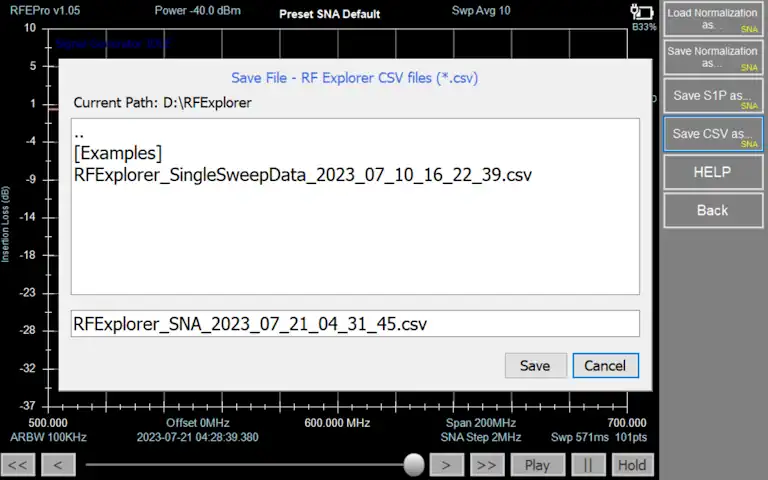Image resolution: width=768 pixels, height=480 pixels.
Task: Select RFExplorer_SingleSweepData csv file in list
Action: [x=302, y=174]
